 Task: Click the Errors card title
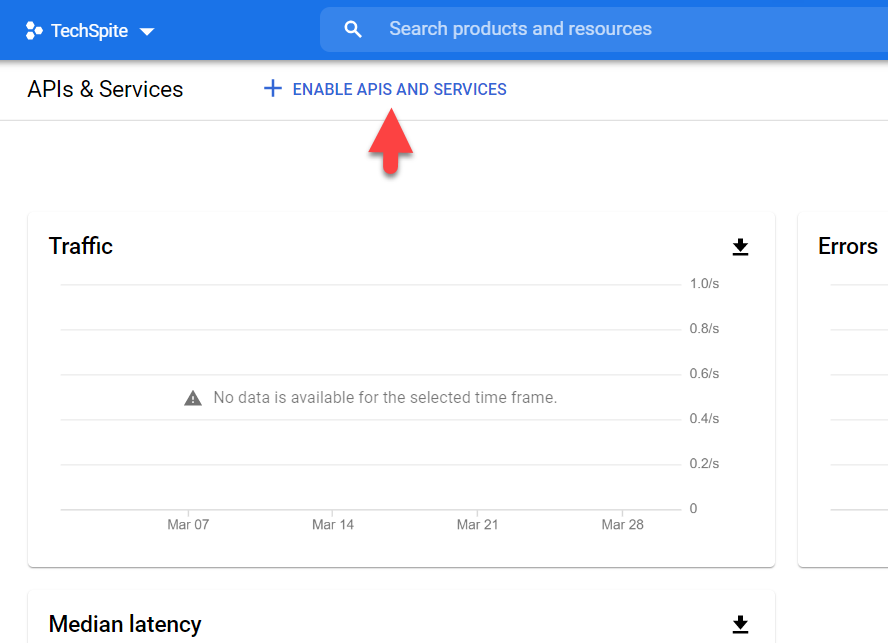pyautogui.click(x=848, y=246)
